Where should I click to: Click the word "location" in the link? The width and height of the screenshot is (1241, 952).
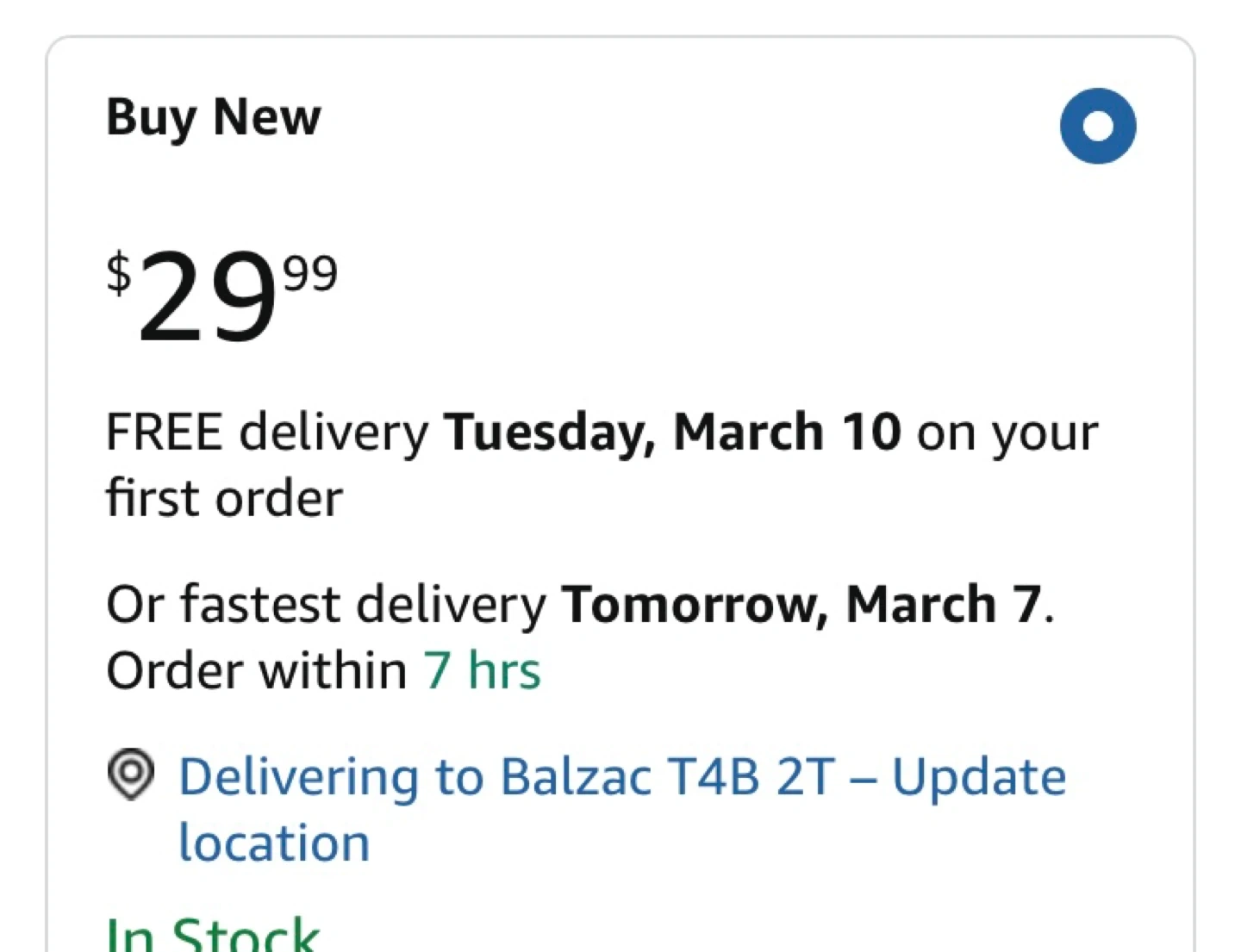pos(274,843)
